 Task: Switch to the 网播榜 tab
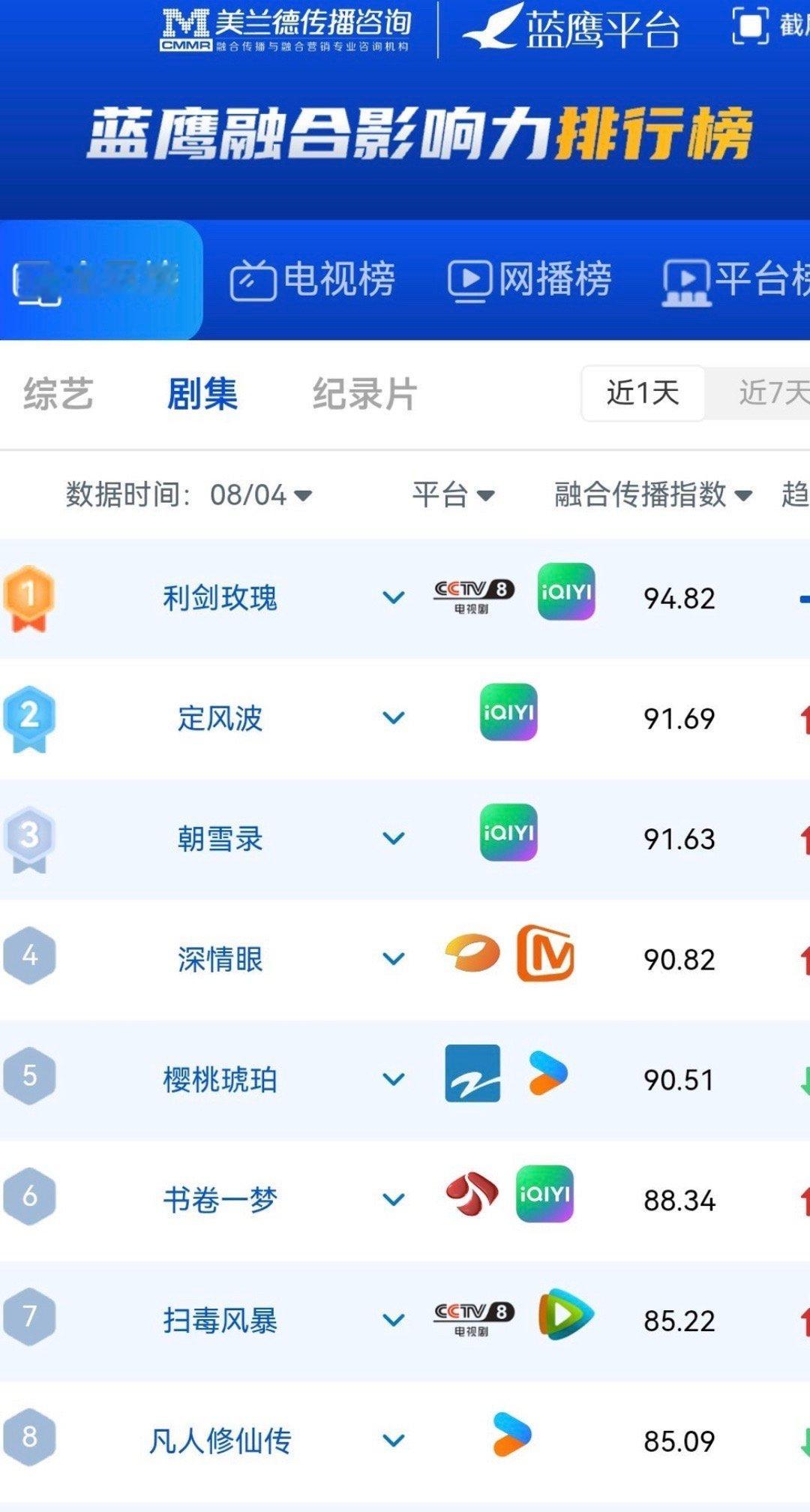(x=529, y=280)
